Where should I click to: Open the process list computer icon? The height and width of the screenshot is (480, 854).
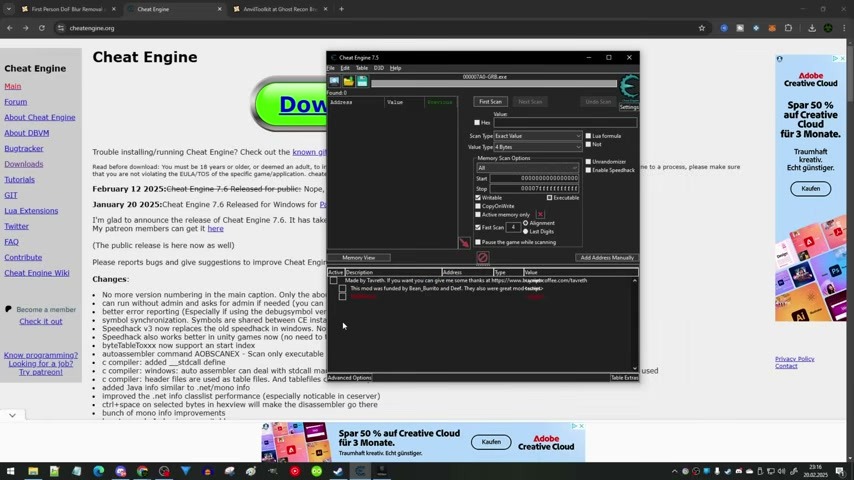tap(334, 82)
